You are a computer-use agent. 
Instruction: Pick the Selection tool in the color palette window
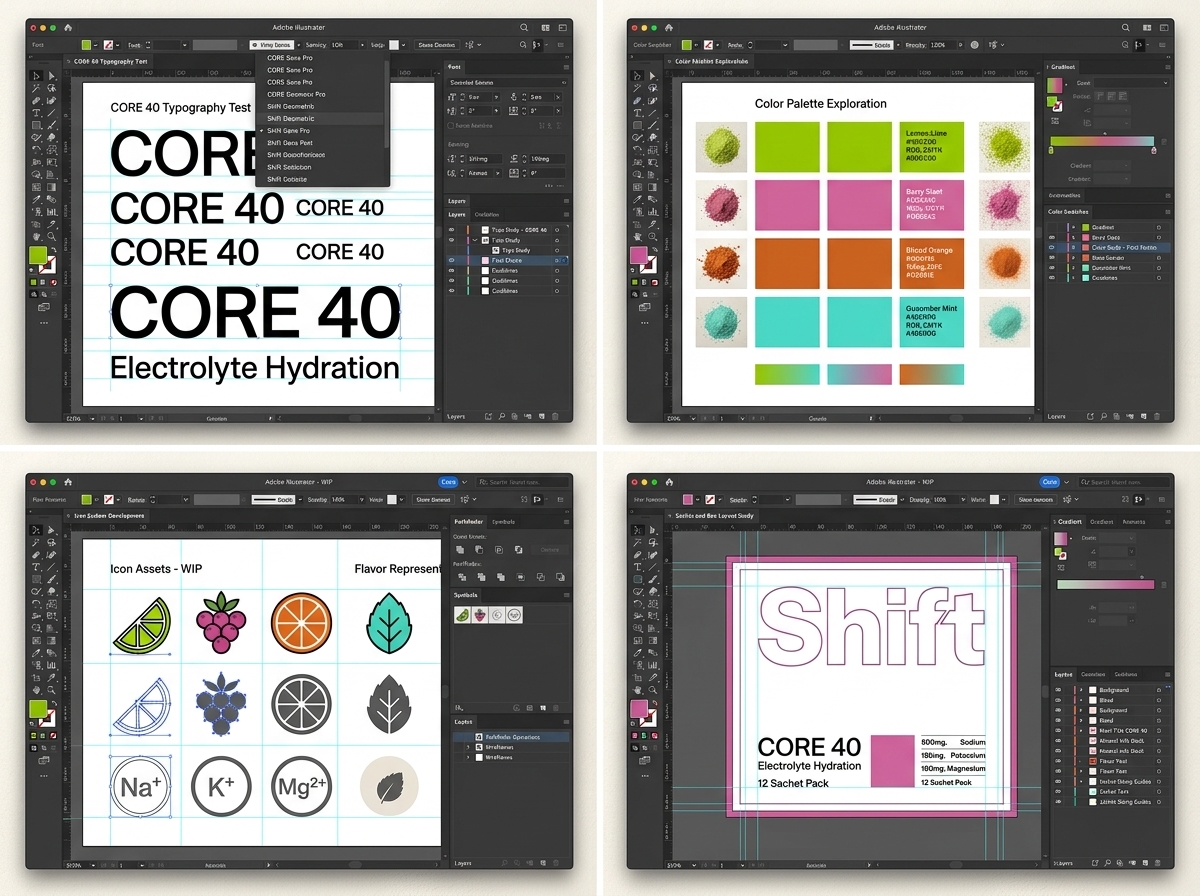point(639,76)
